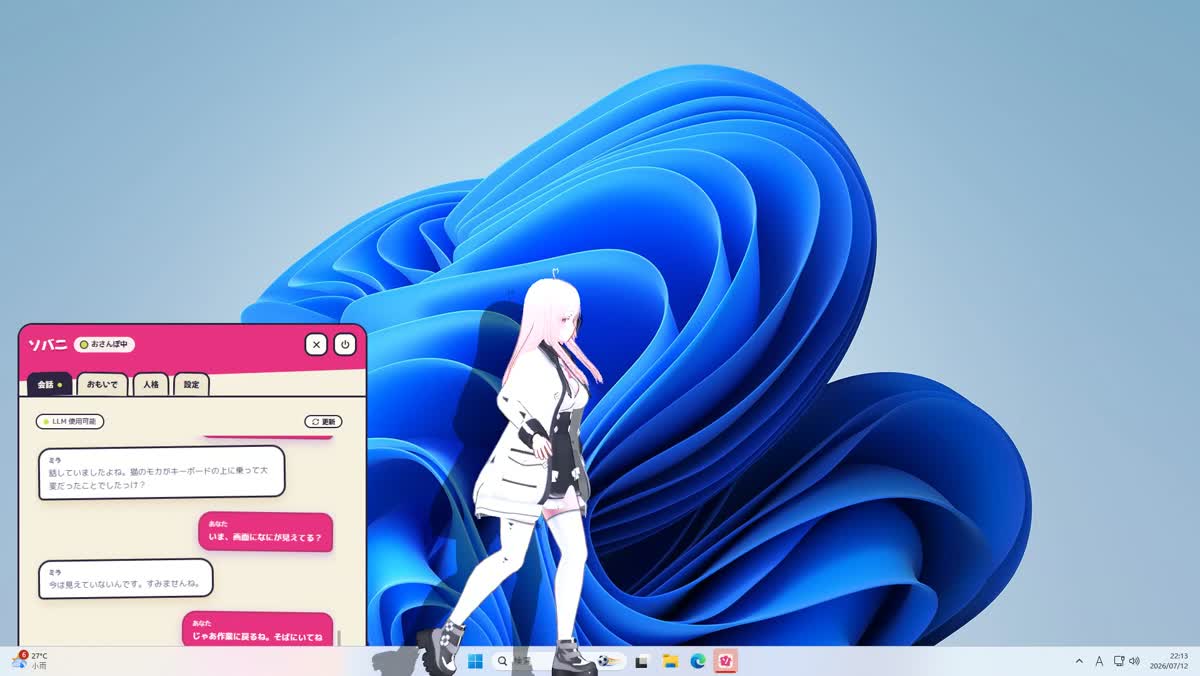Click the power icon in the ソバニ header
Screen dimensions: 1200x676
point(344,344)
